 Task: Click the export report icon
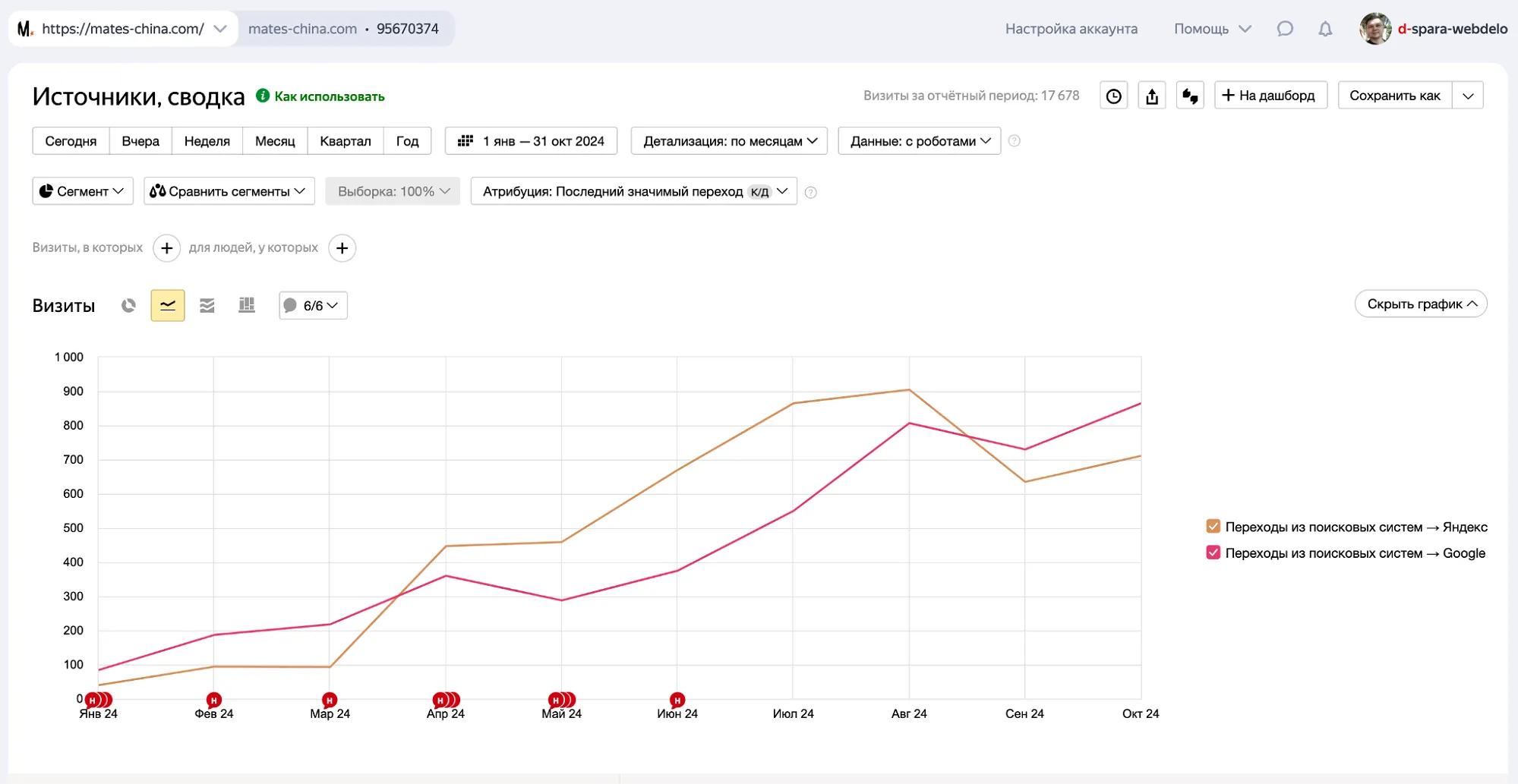[x=1152, y=96]
